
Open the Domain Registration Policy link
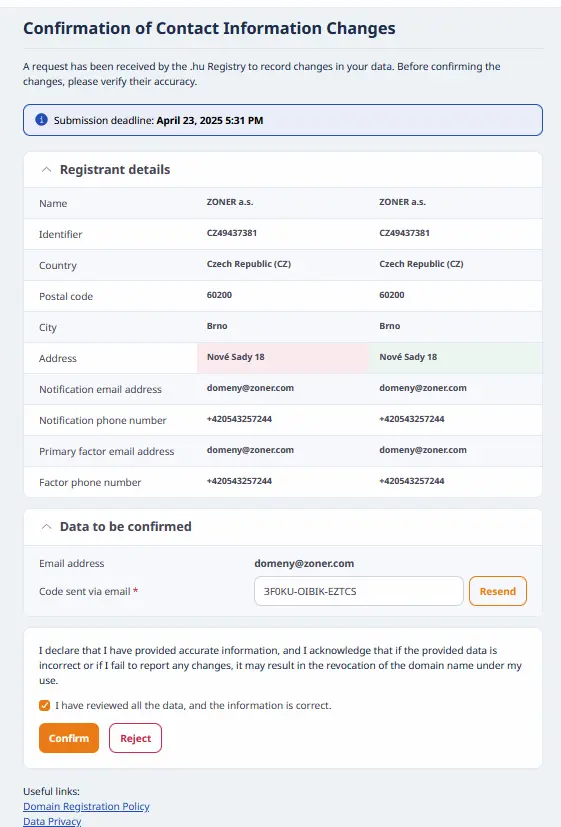point(86,806)
